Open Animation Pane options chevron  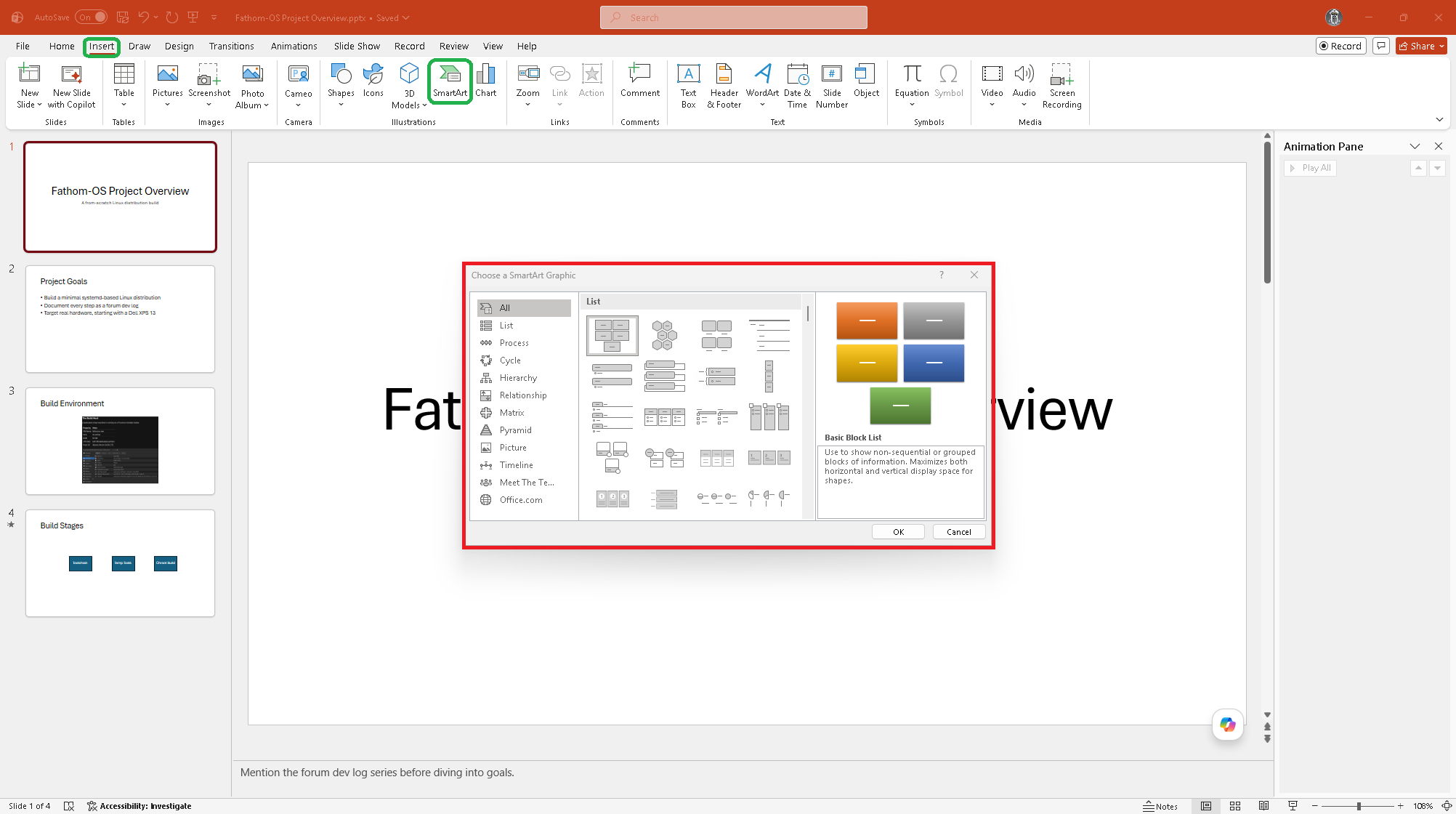click(1415, 146)
